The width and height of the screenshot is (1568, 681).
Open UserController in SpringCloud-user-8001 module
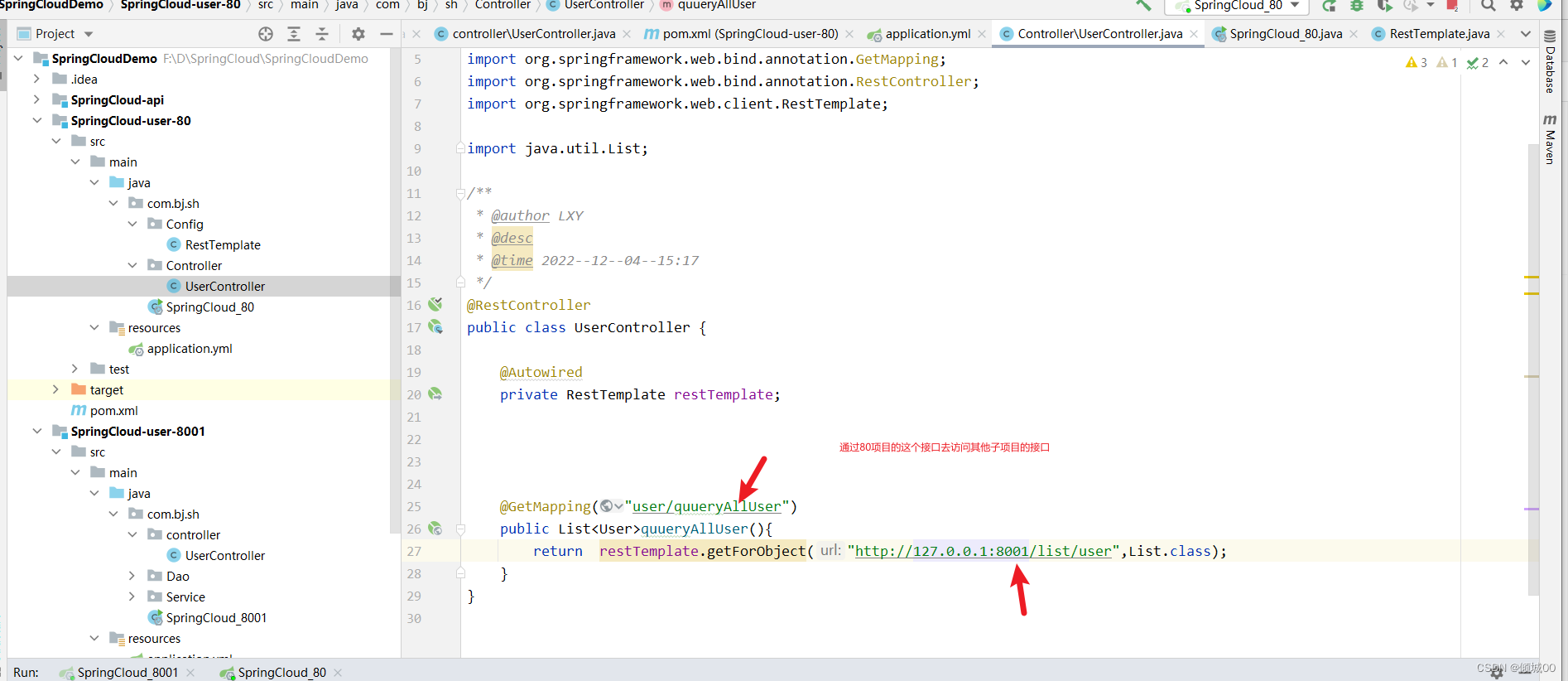pos(225,555)
